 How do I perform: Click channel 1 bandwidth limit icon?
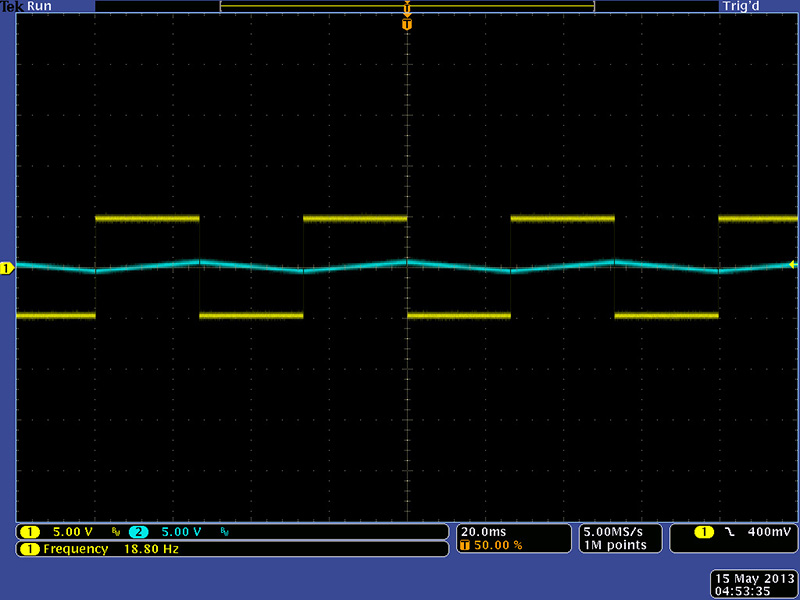(x=116, y=532)
